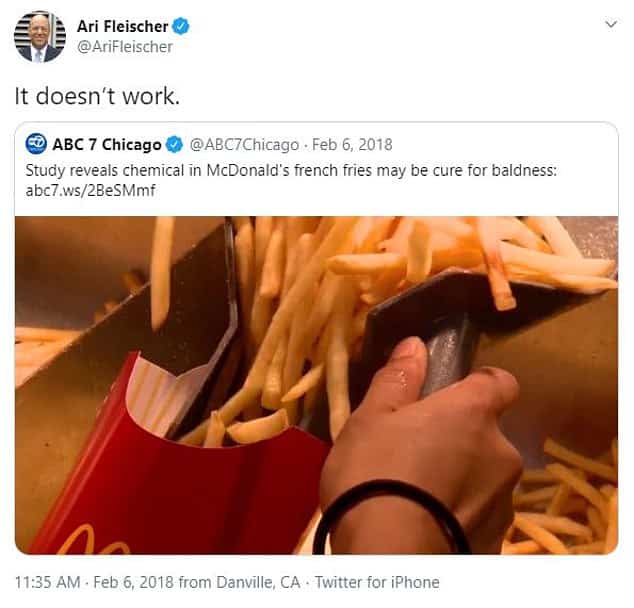This screenshot has width=634, height=608.
Task: Click the 11:35 AM timestamp
Action: (48, 583)
